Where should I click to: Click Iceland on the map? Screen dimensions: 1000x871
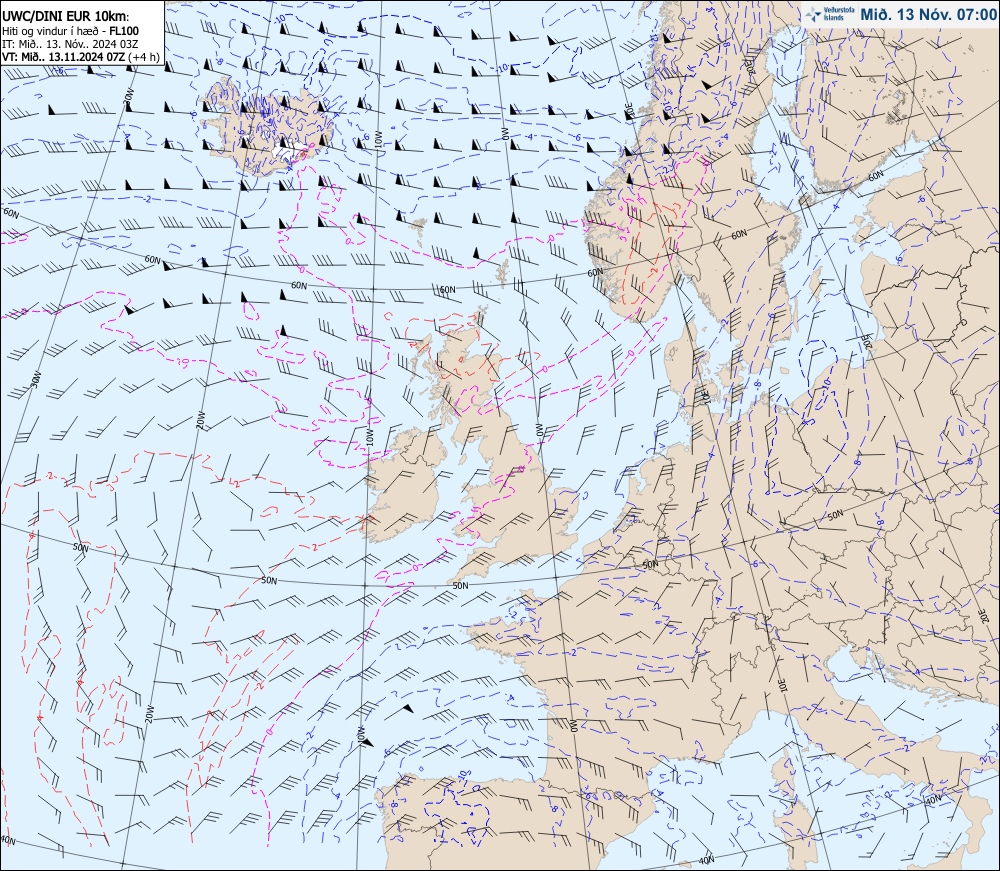tap(268, 126)
